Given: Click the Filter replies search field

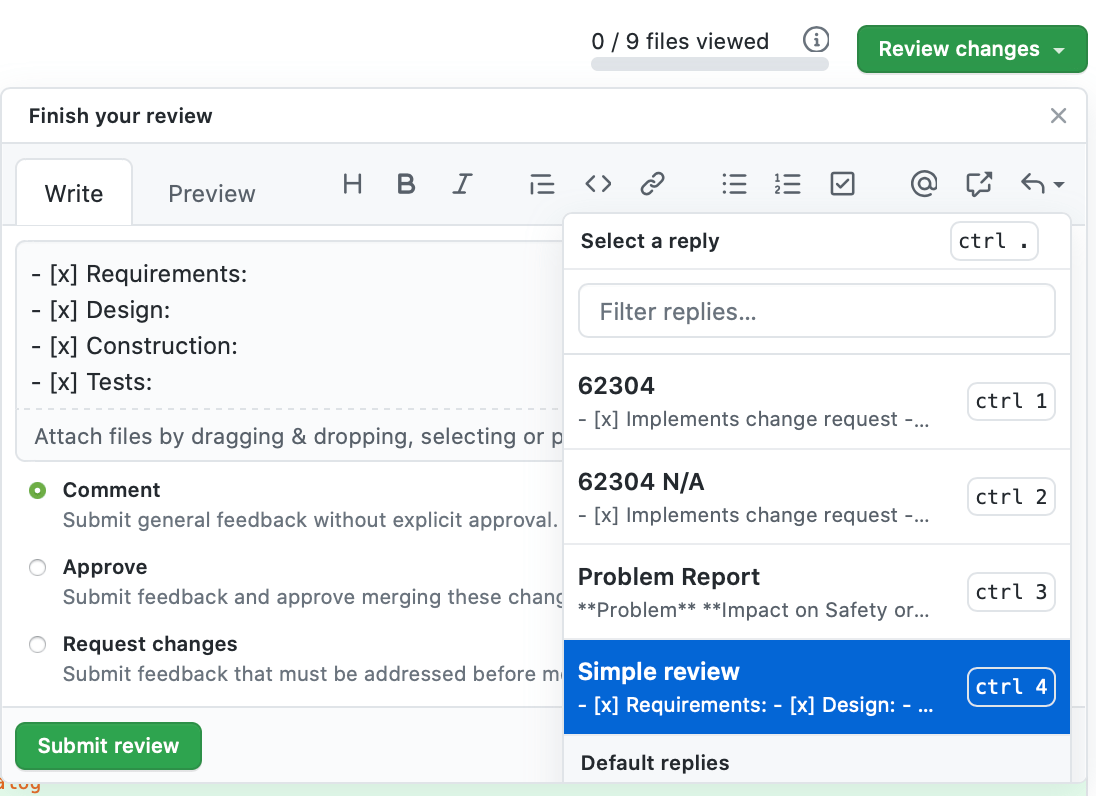Looking at the screenshot, I should point(816,312).
